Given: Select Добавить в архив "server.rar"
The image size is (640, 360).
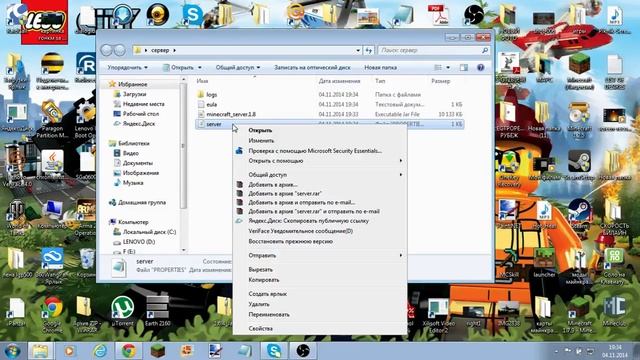Looking at the screenshot, I should (x=285, y=193).
